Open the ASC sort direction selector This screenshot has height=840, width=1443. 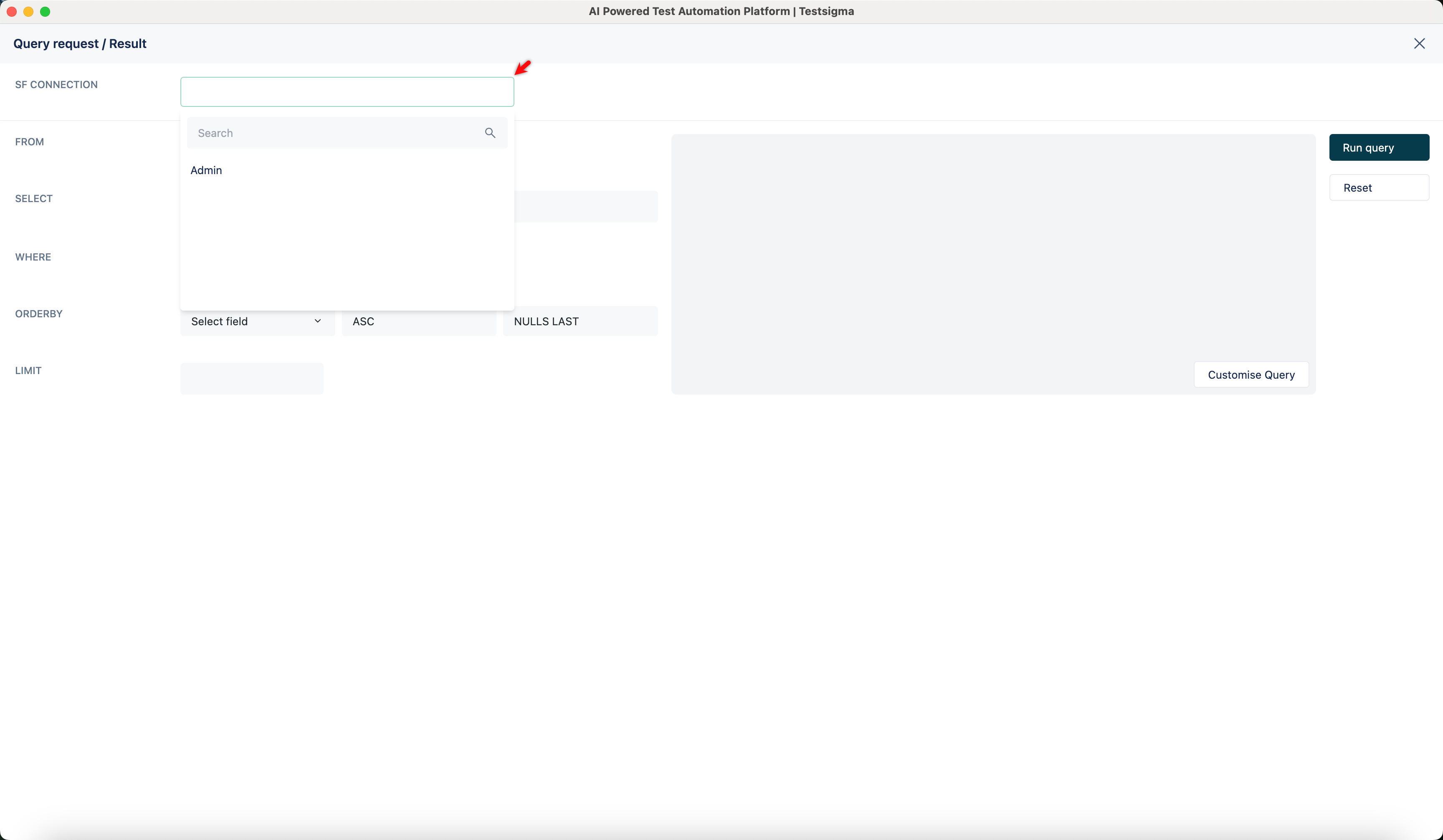tap(419, 321)
